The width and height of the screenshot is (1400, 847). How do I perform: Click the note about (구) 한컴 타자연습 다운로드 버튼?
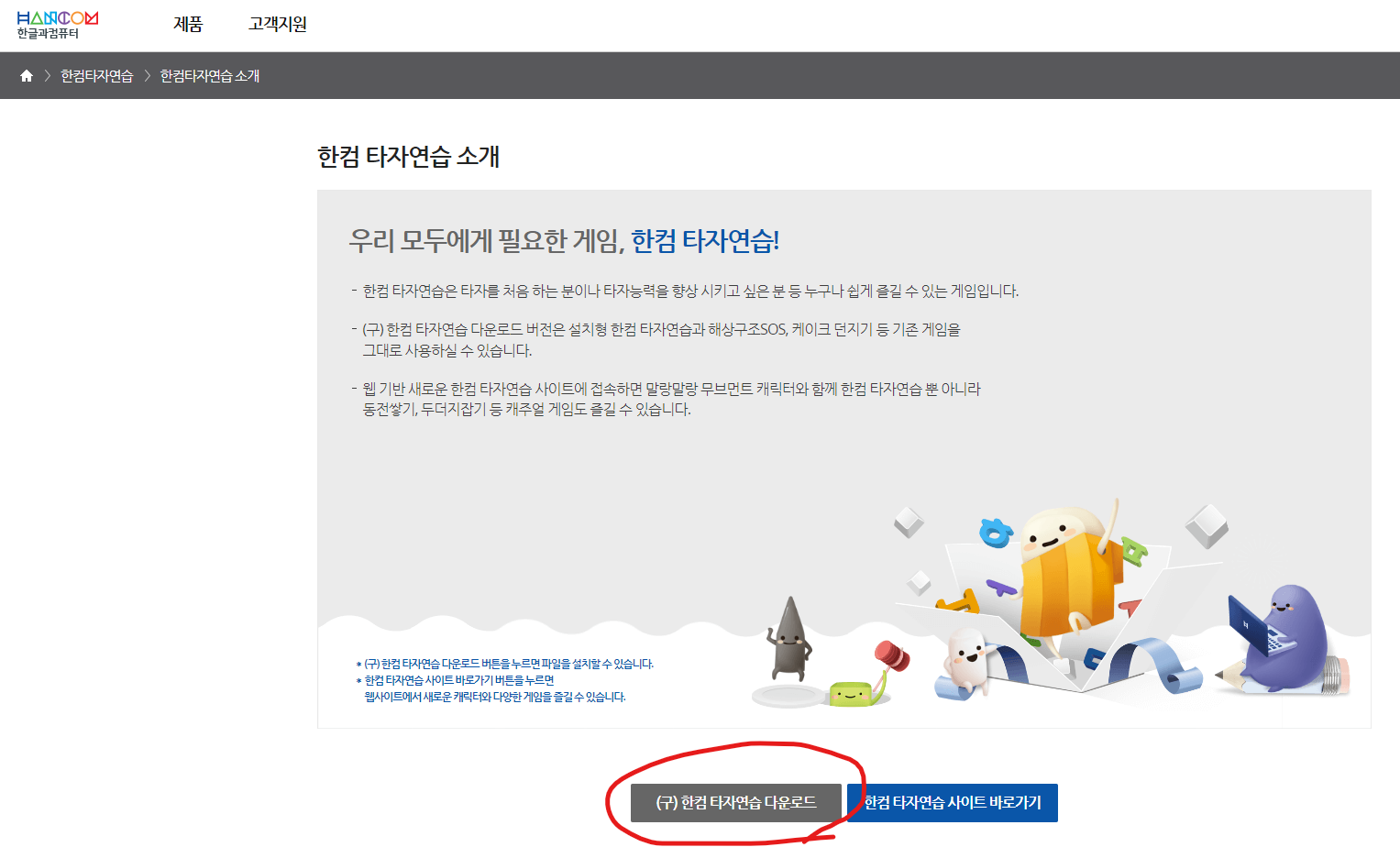click(508, 664)
